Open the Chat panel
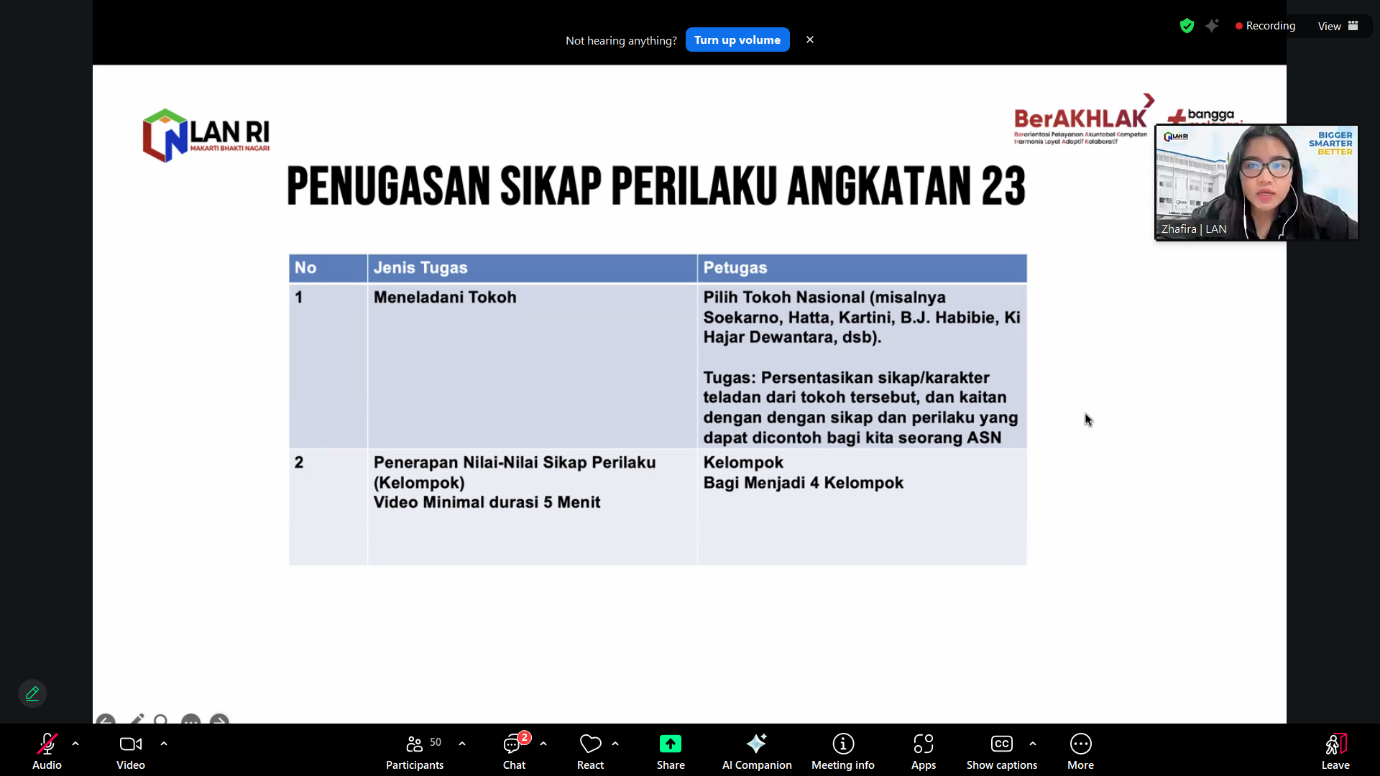Viewport: 1380px width, 776px height. pos(514,751)
